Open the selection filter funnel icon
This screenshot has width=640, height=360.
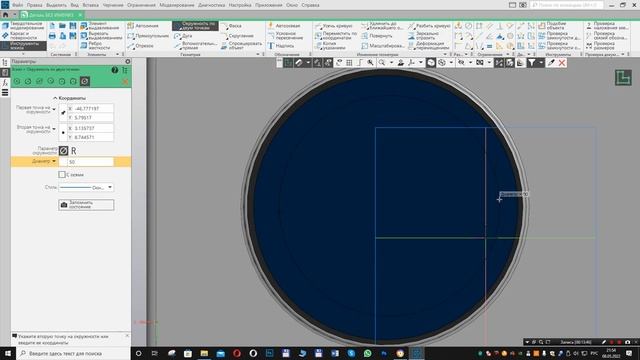531,63
